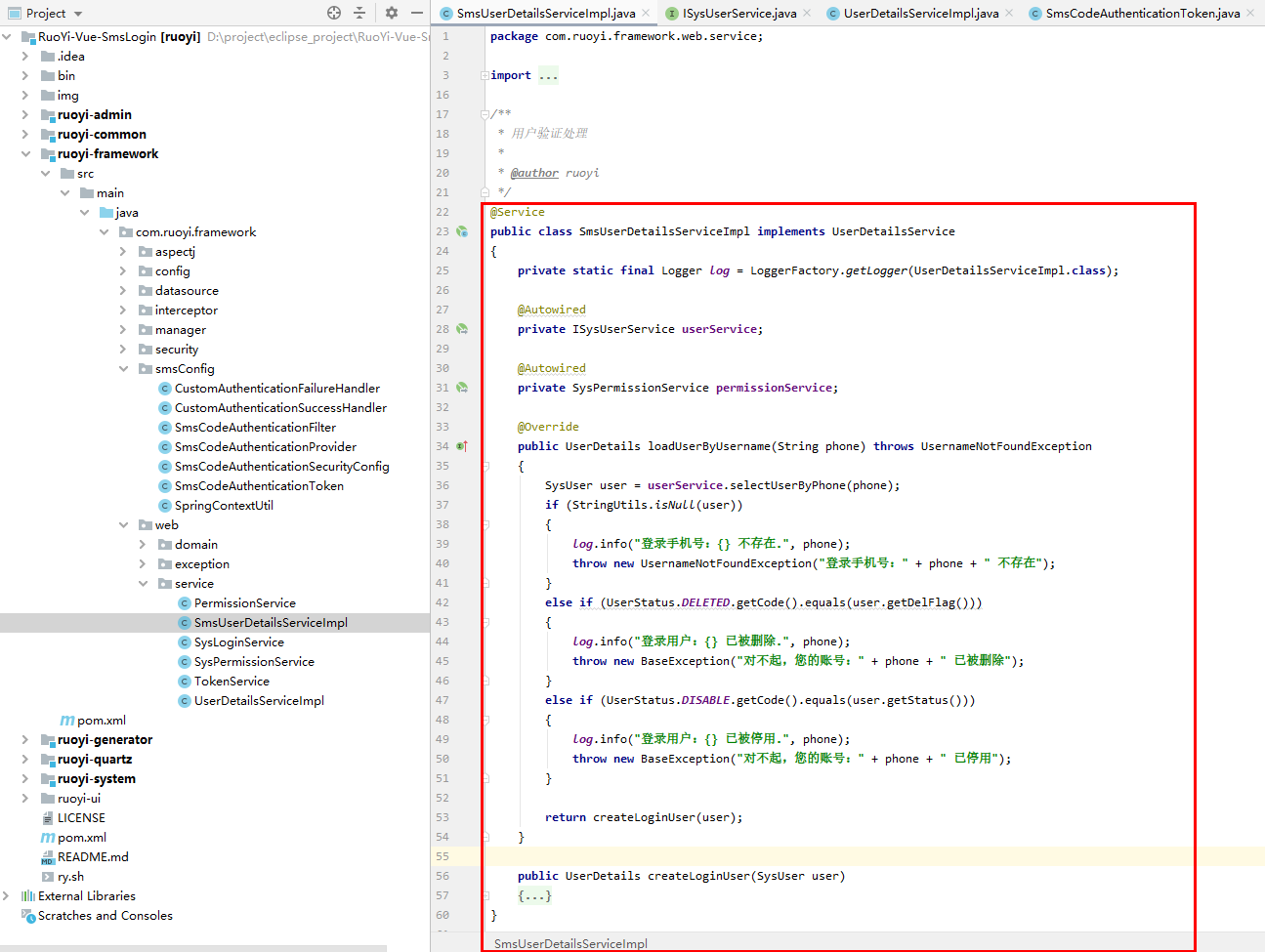Close the ISysUserService.java tab

807,13
